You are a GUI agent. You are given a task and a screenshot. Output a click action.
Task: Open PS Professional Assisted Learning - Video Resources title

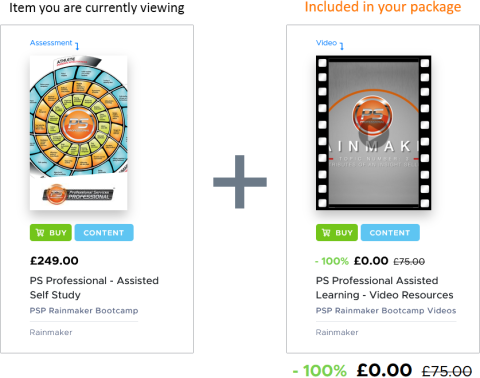[x=385, y=288]
